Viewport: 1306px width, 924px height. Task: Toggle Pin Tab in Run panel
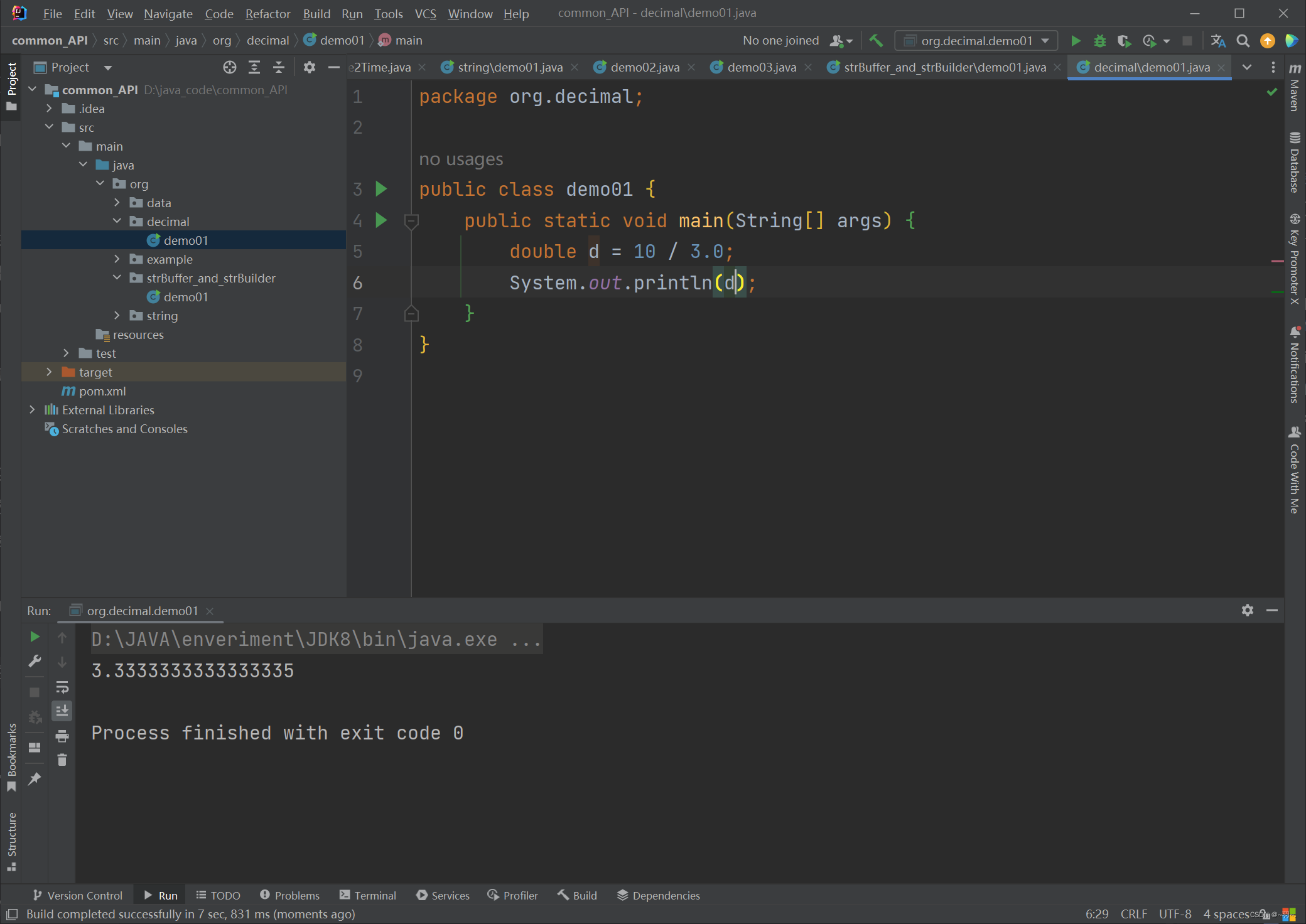coord(35,778)
